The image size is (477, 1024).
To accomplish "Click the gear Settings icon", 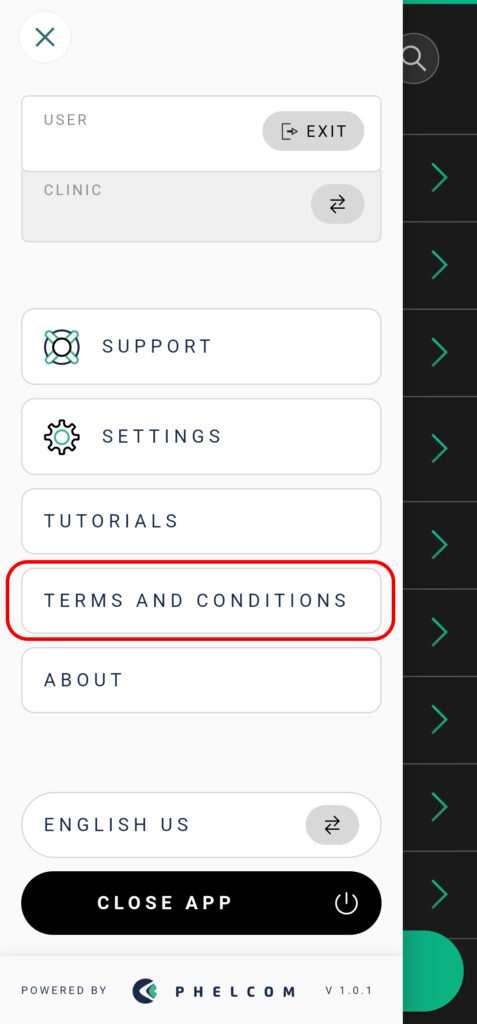I will click(x=61, y=437).
